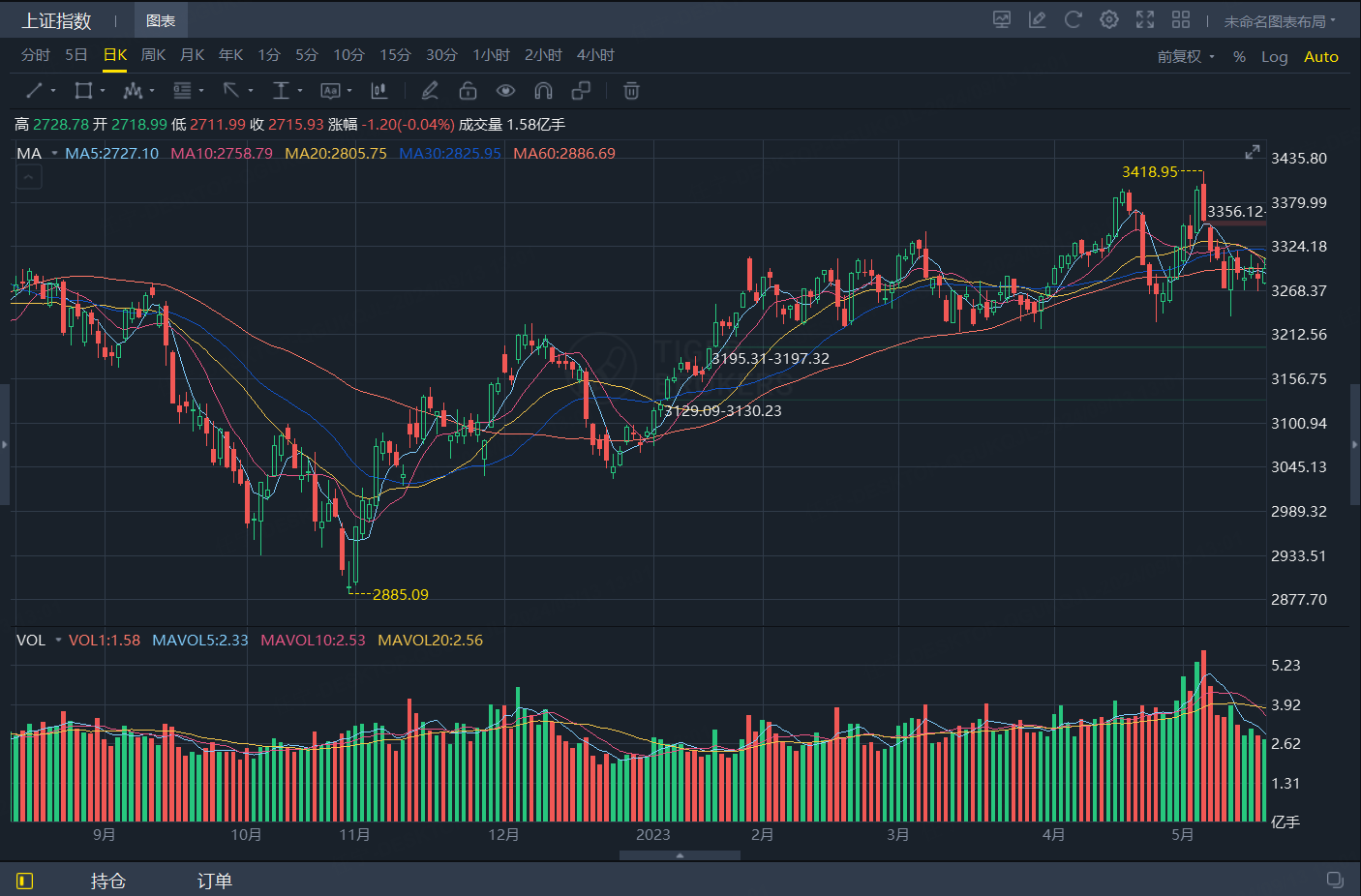Switch to the 图表 tab
This screenshot has width=1361, height=896.
pyautogui.click(x=161, y=20)
